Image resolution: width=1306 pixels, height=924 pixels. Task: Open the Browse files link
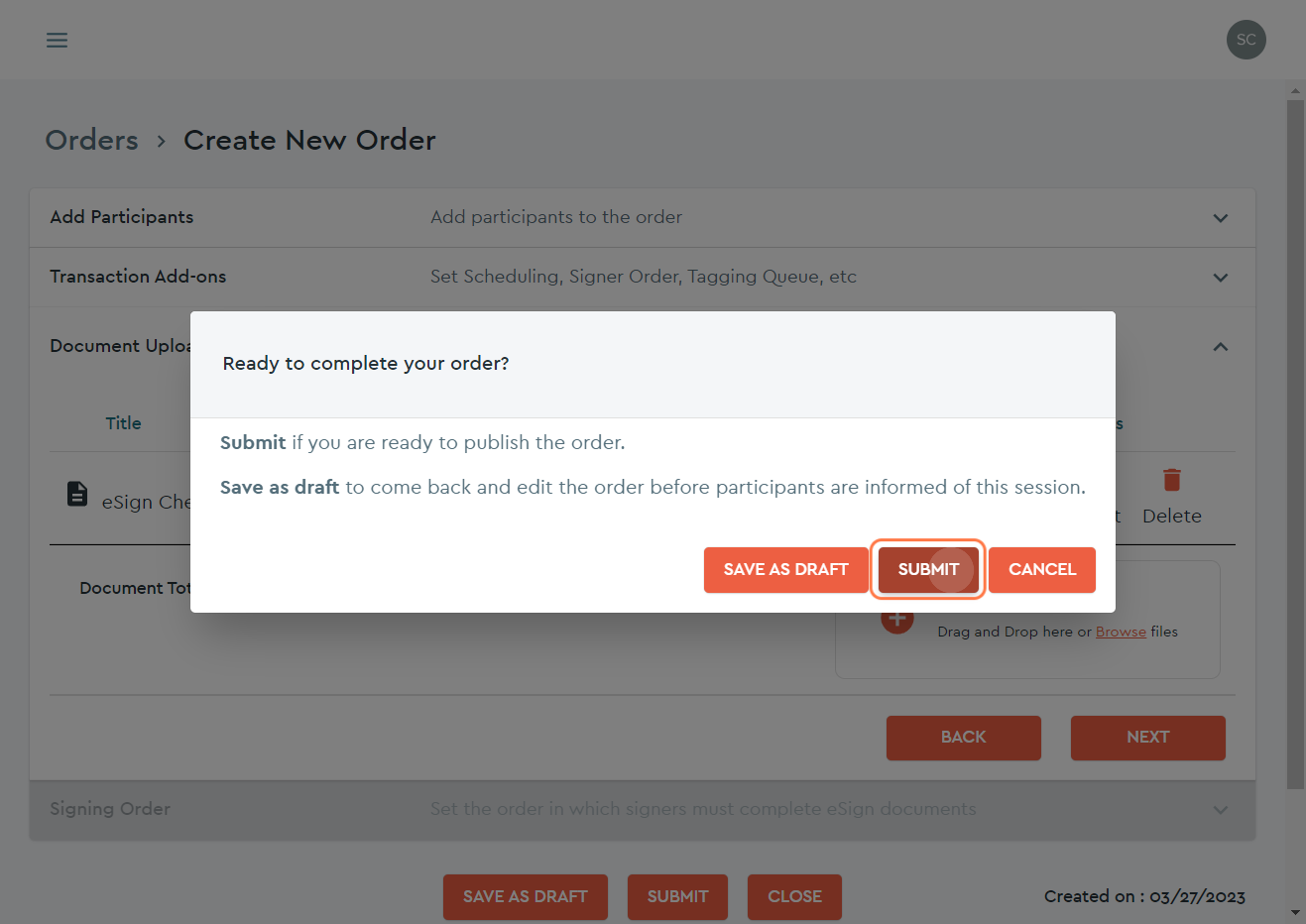[1121, 632]
